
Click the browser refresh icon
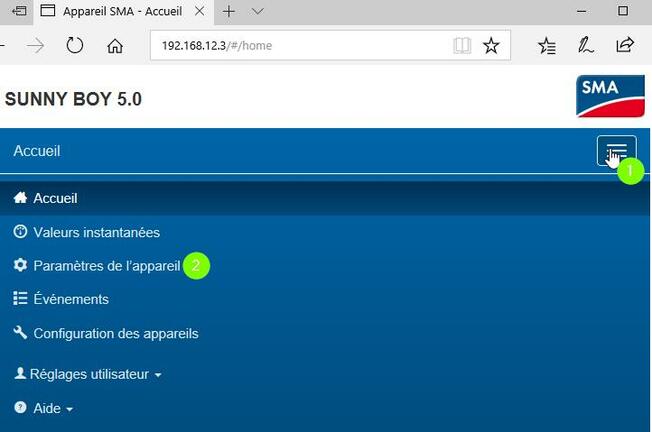point(75,45)
